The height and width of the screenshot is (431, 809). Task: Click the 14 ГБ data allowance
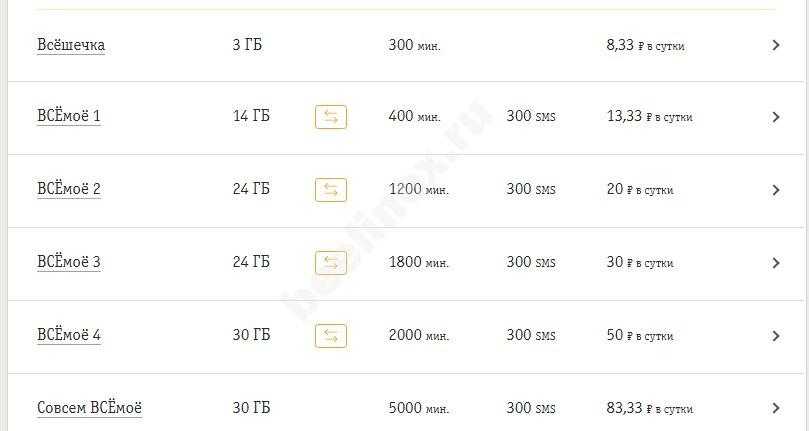[x=251, y=116]
